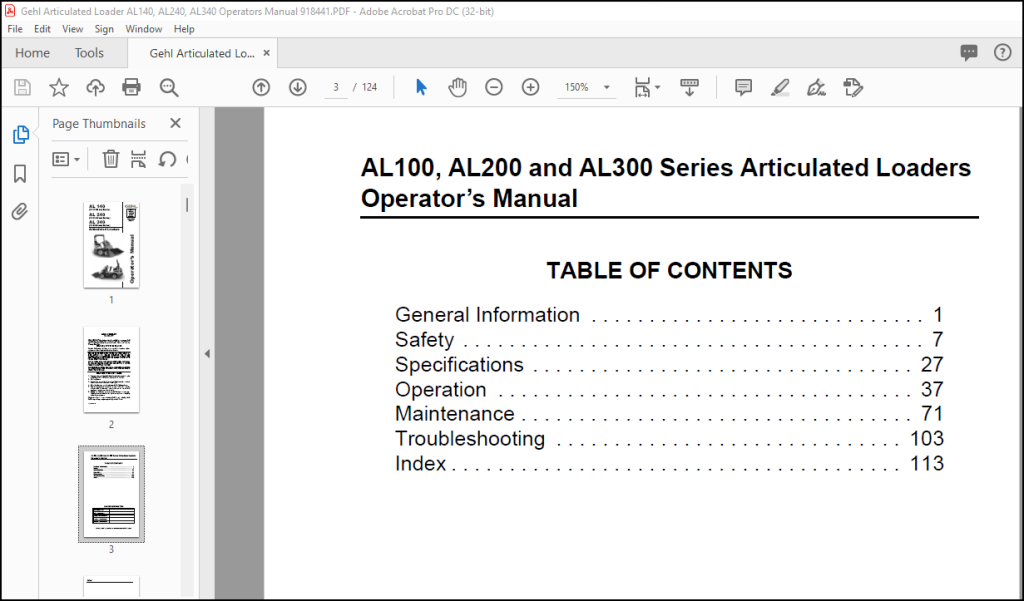The height and width of the screenshot is (601, 1024).
Task: Select the page 1 thumbnail
Action: pos(111,245)
